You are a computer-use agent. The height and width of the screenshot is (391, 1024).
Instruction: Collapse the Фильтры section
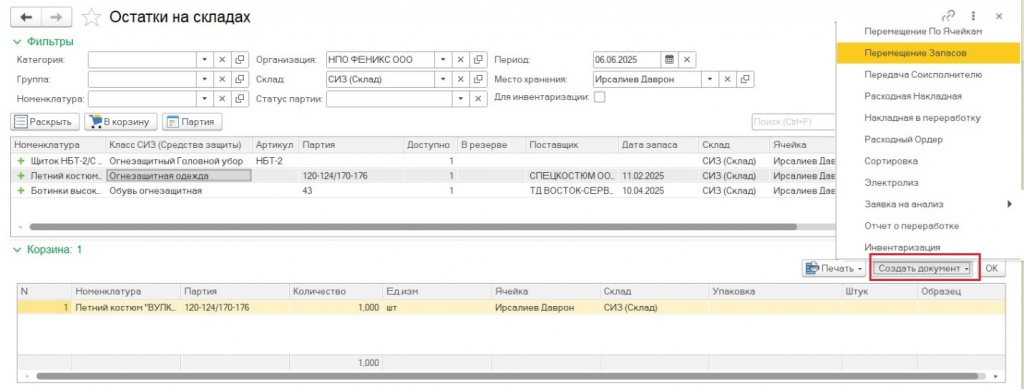(x=42, y=42)
